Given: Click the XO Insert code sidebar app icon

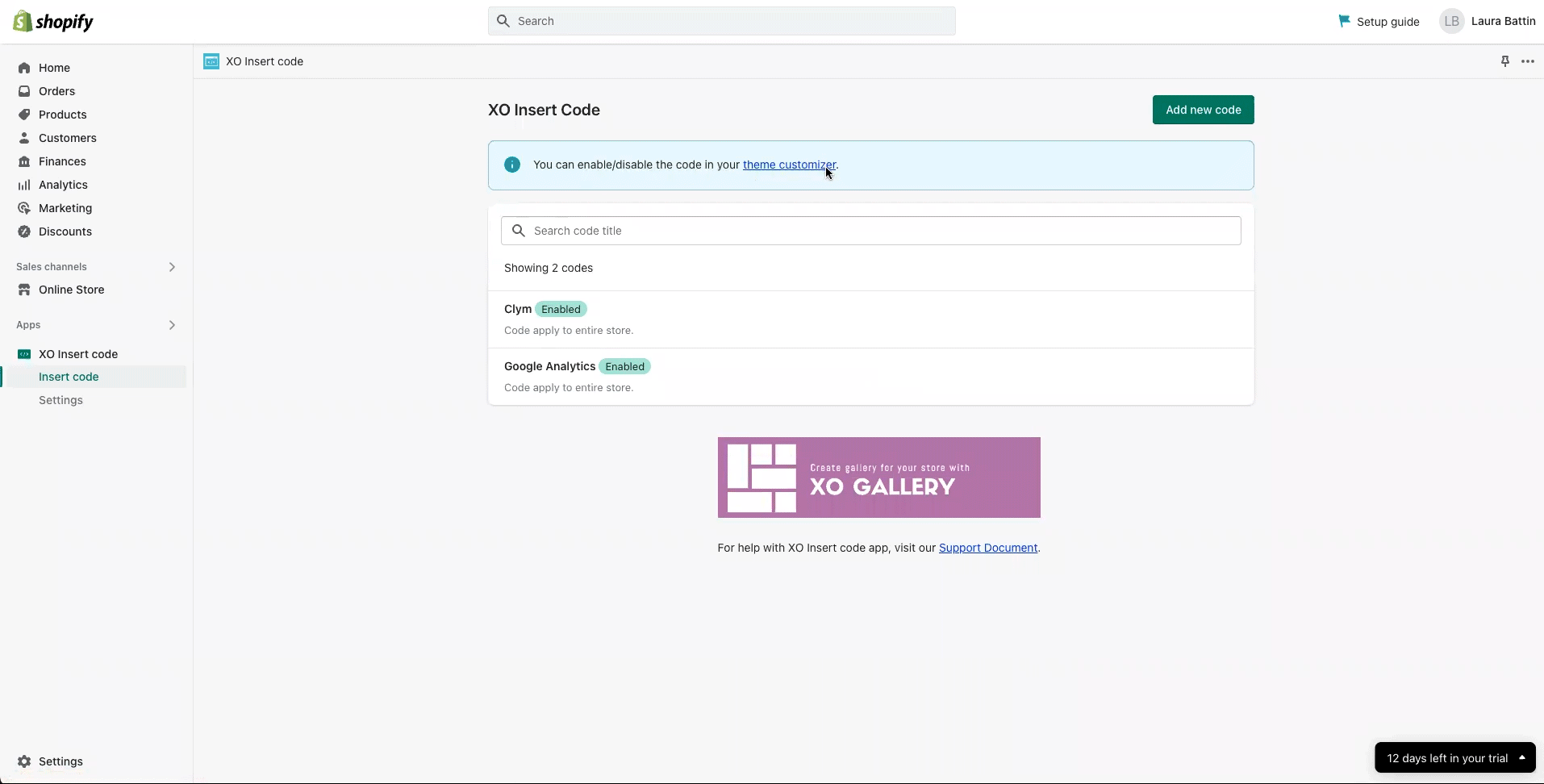Looking at the screenshot, I should tap(24, 354).
